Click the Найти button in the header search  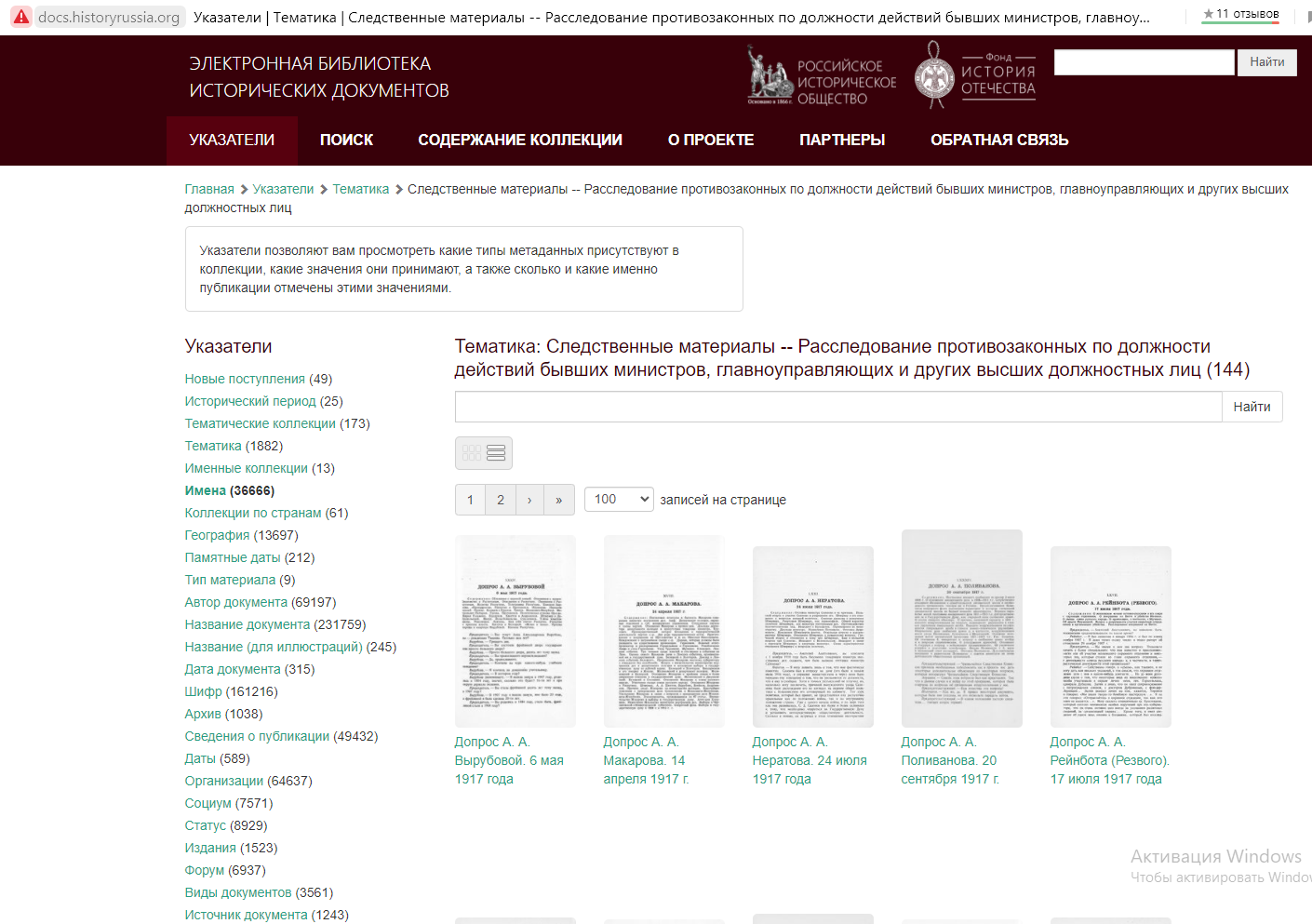tap(1266, 61)
